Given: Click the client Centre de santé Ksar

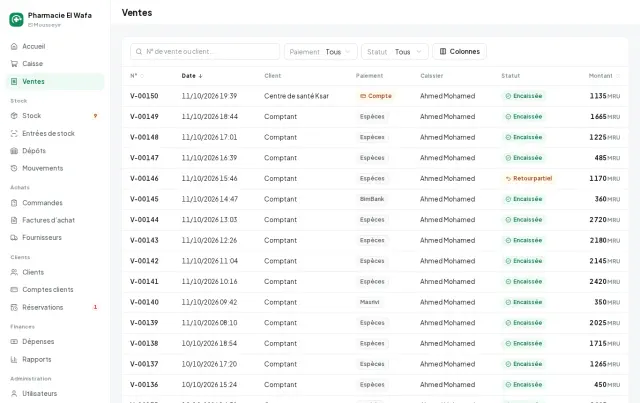Looking at the screenshot, I should [x=296, y=96].
